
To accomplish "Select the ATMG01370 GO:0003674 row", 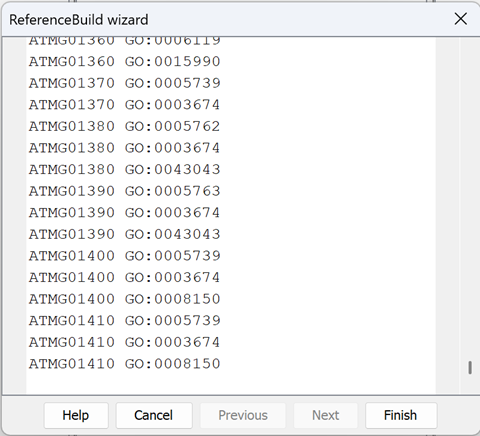I will point(124,105).
